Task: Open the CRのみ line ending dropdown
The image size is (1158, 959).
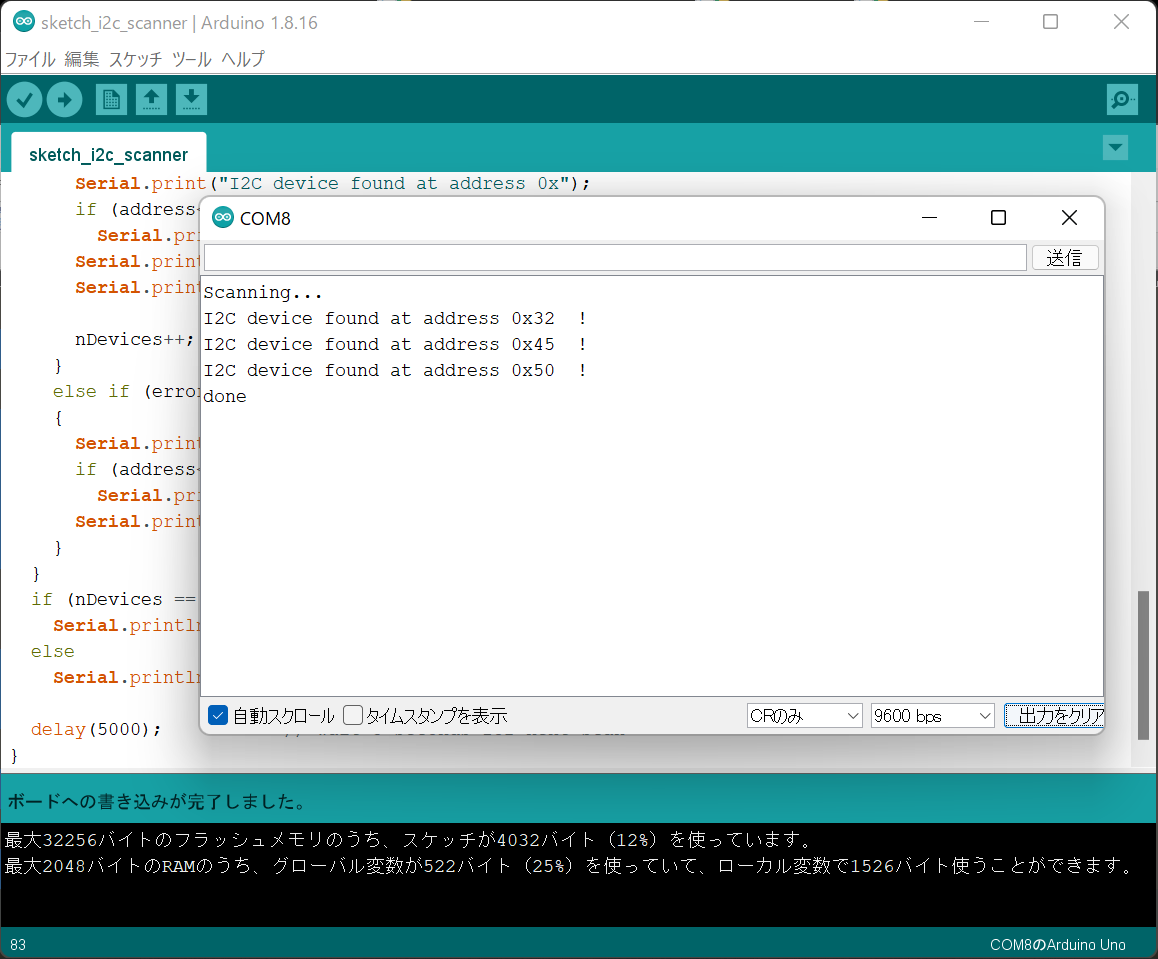Action: click(x=804, y=716)
